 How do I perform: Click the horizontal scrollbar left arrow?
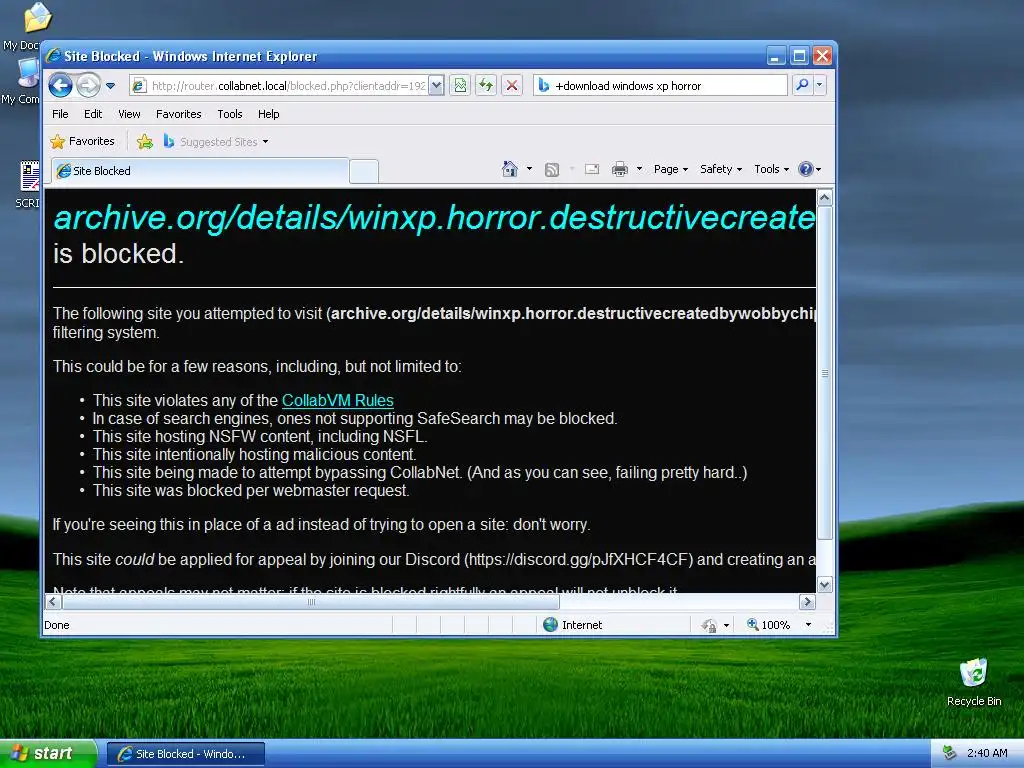tap(53, 601)
